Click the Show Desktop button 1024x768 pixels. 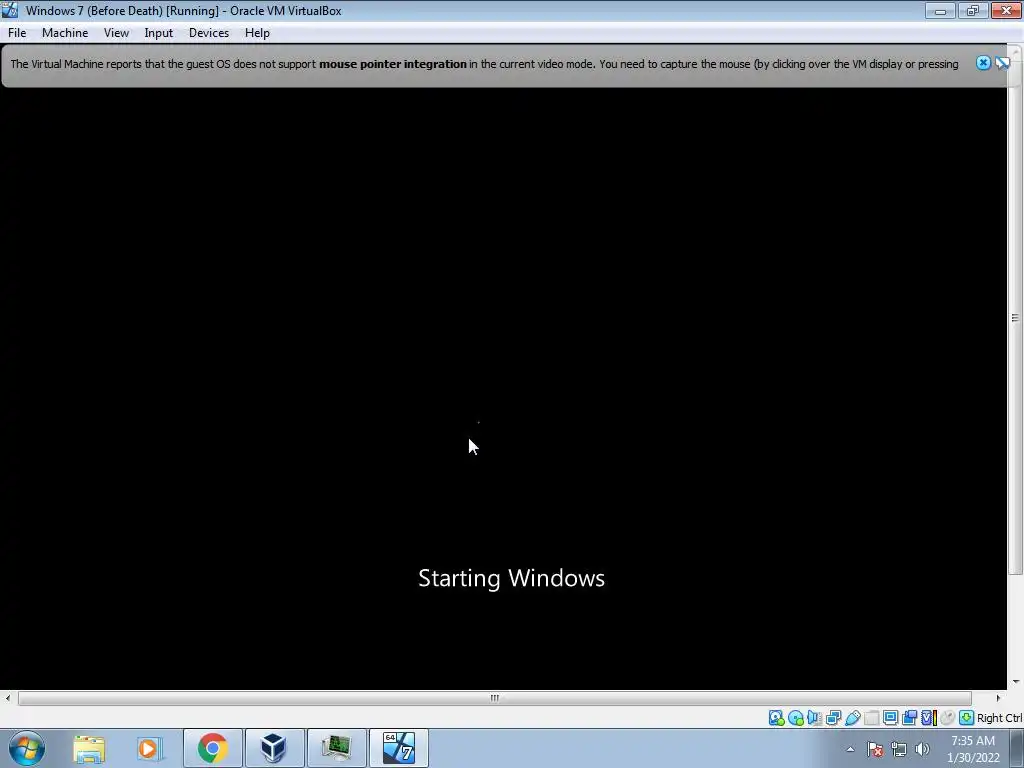[x=1017, y=749]
